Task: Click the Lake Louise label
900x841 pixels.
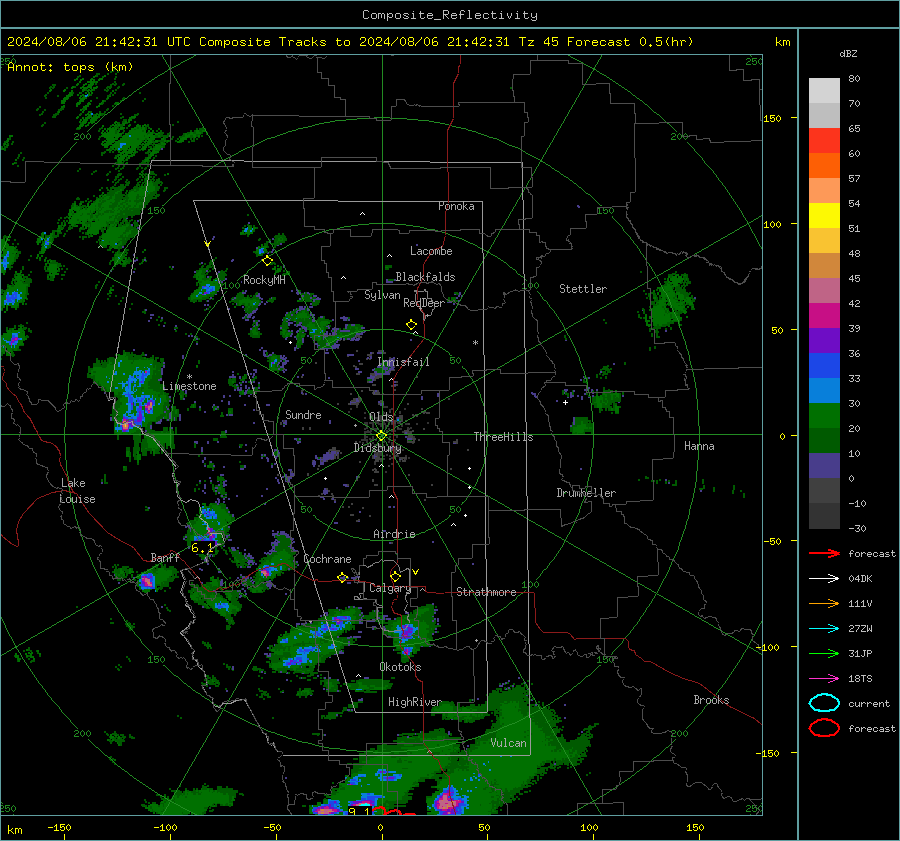Action: pyautogui.click(x=78, y=491)
